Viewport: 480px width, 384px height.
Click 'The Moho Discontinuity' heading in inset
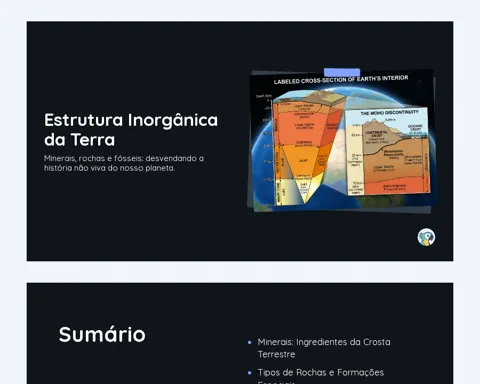click(389, 113)
